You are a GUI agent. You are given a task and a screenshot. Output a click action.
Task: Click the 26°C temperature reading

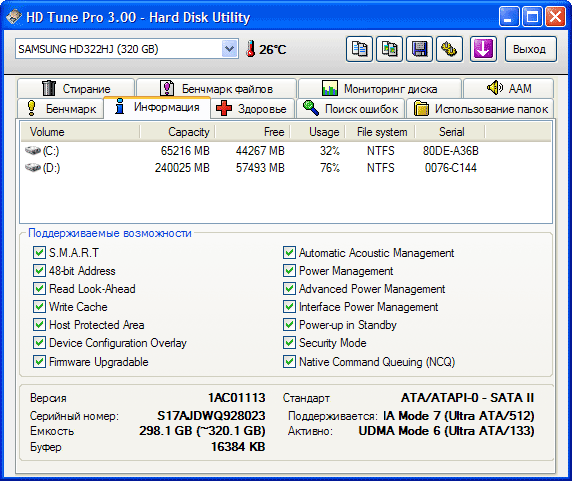tap(273, 49)
